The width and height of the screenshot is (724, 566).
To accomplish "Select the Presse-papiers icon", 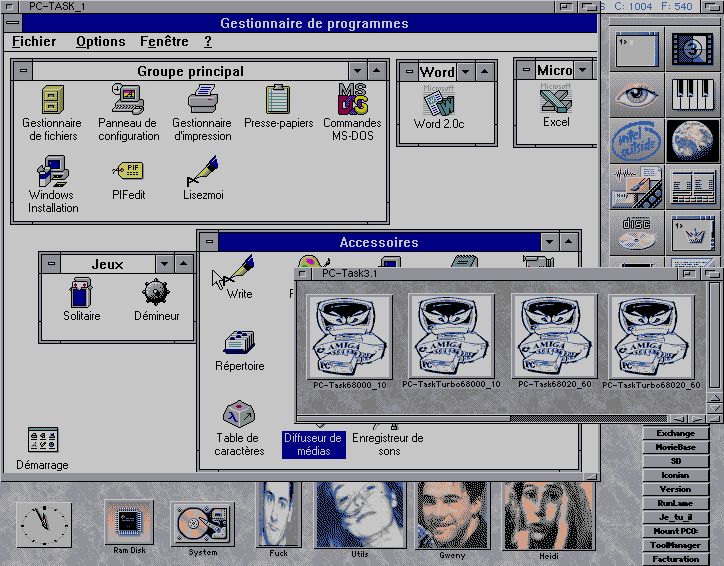I will [x=278, y=99].
